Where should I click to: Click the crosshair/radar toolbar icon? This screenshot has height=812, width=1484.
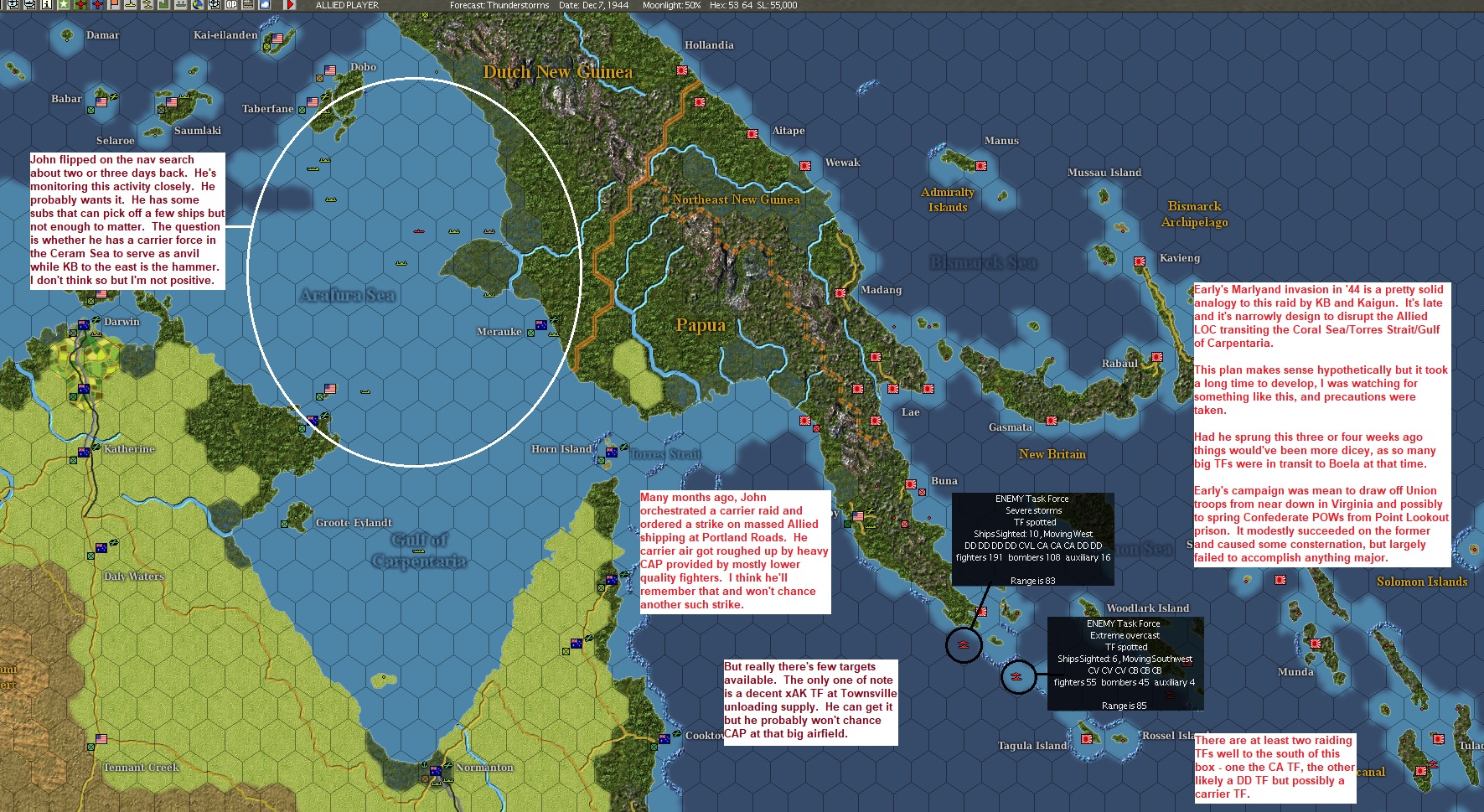(x=215, y=4)
